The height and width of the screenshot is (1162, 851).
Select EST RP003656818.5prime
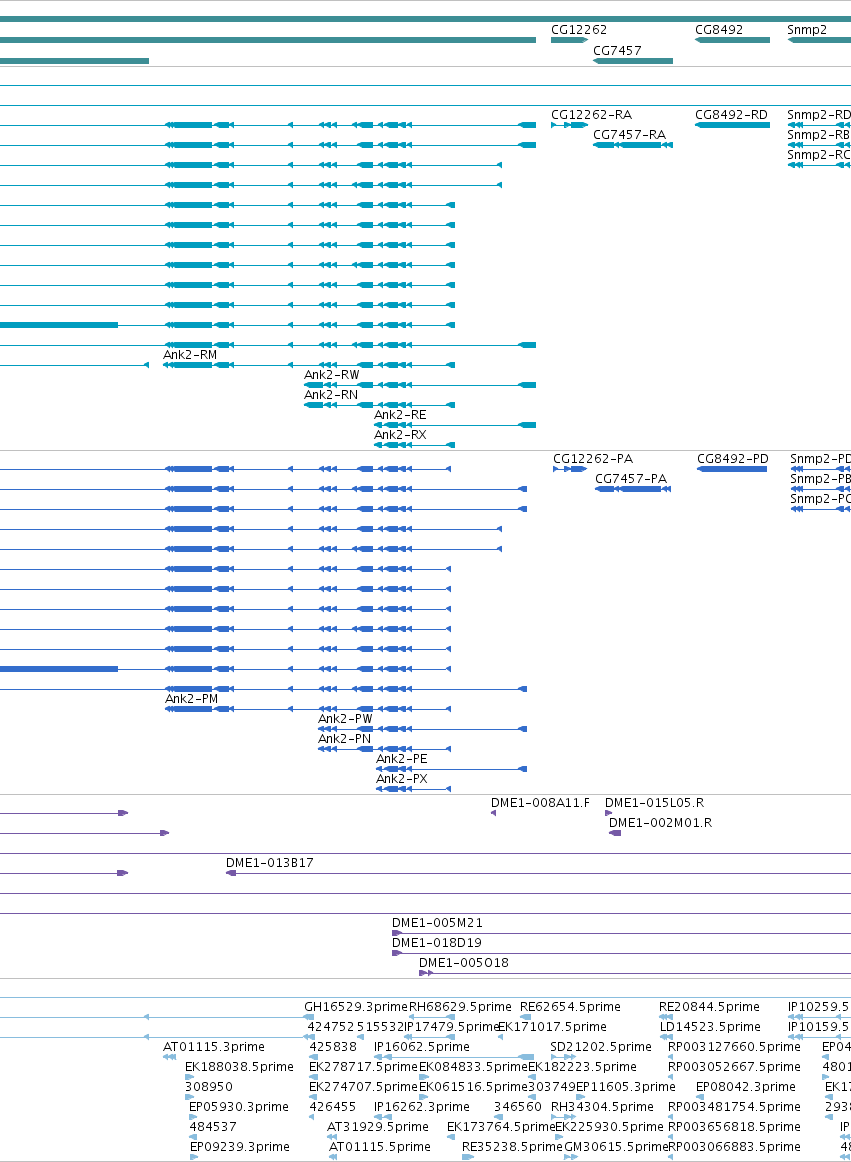(x=734, y=1127)
